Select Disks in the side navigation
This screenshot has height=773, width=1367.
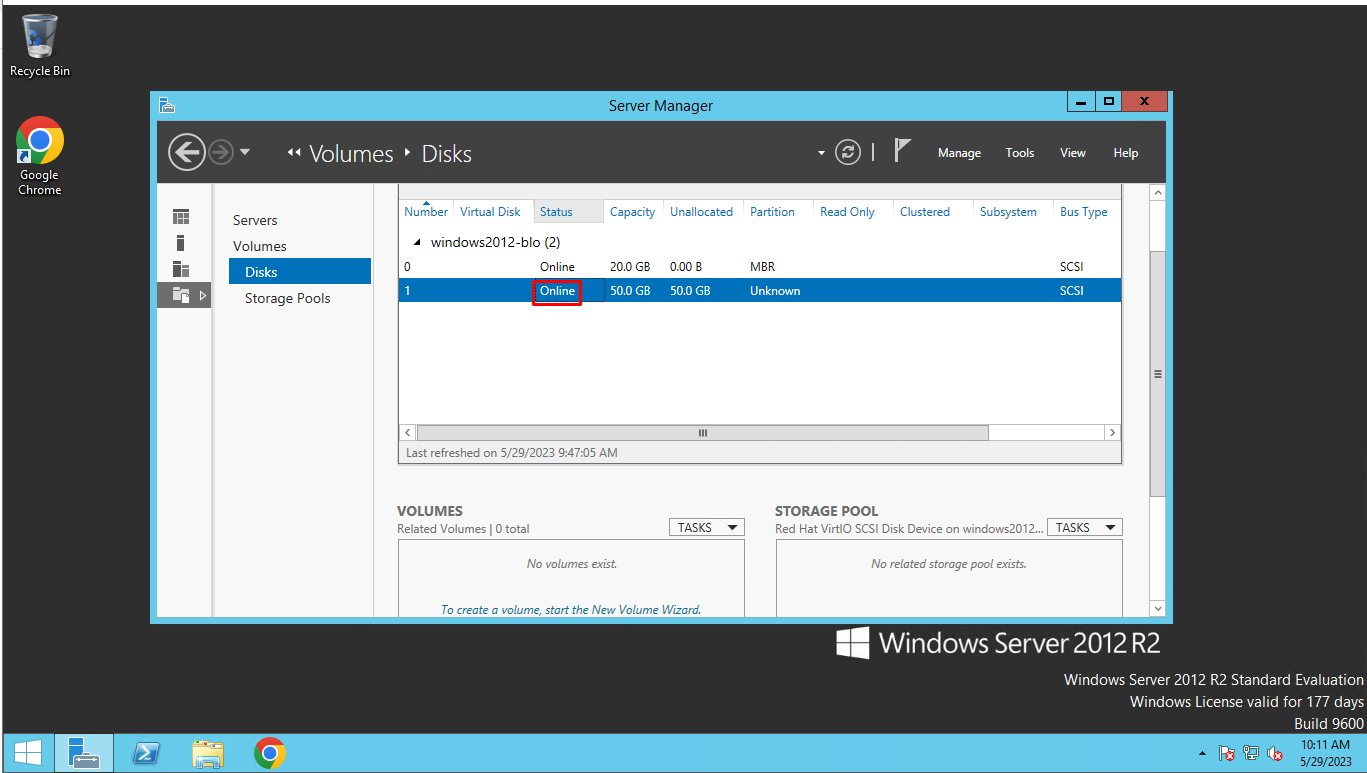(300, 271)
